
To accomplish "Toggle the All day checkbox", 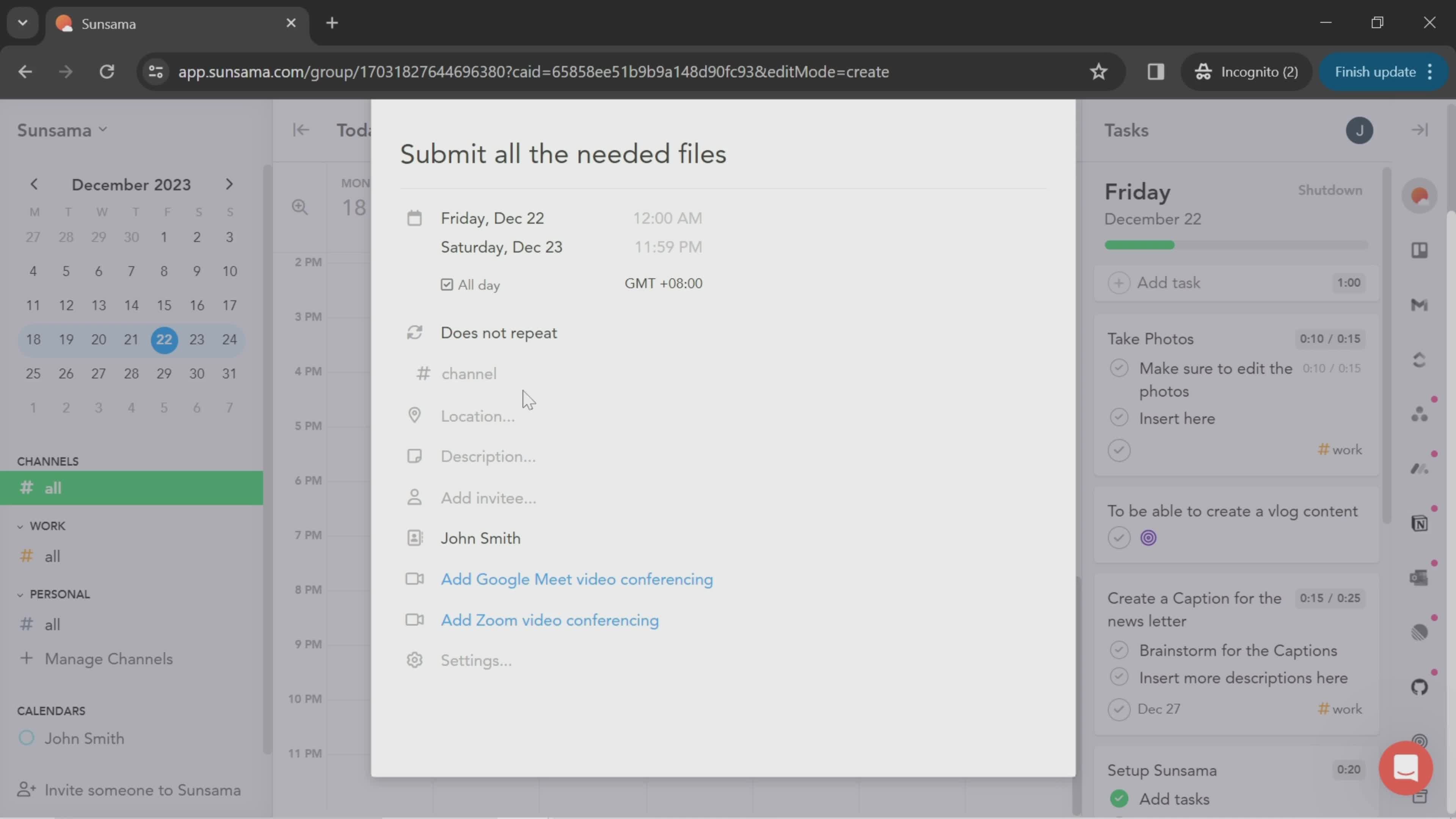I will [x=447, y=284].
